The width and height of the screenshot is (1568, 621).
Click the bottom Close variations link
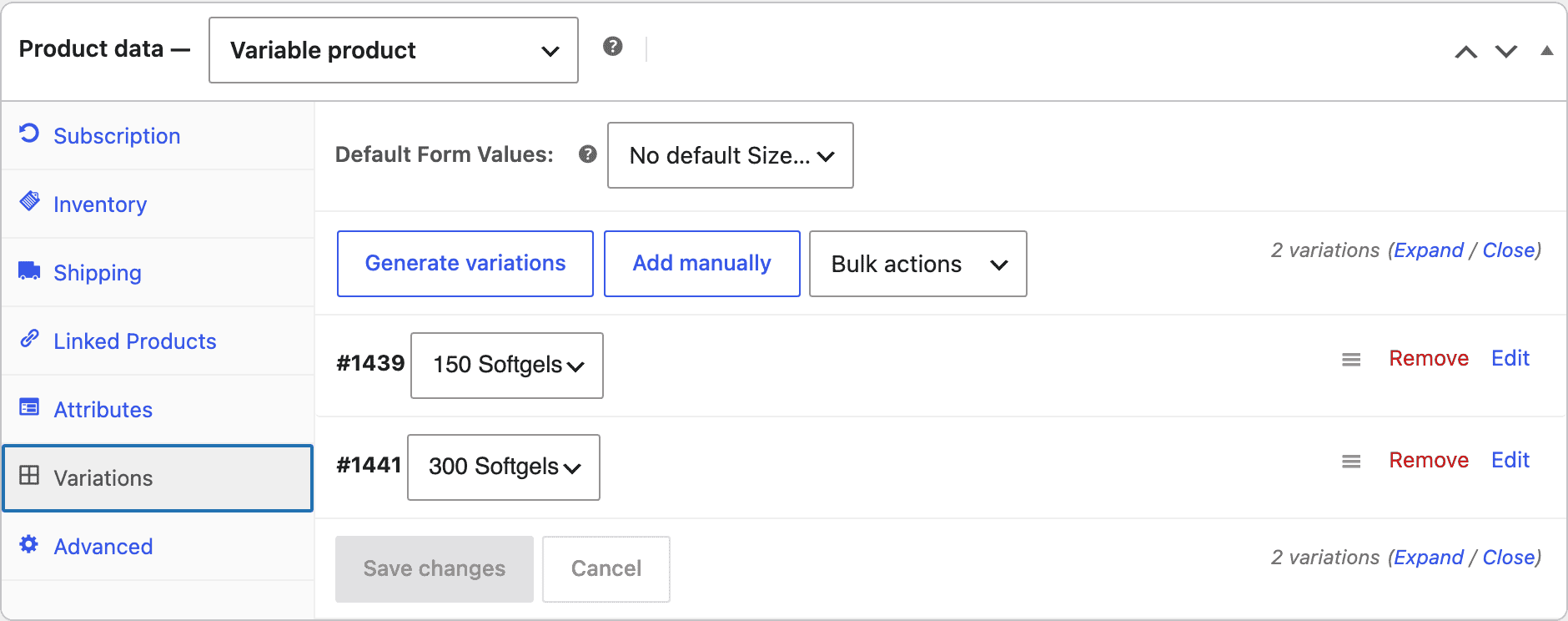(1509, 558)
